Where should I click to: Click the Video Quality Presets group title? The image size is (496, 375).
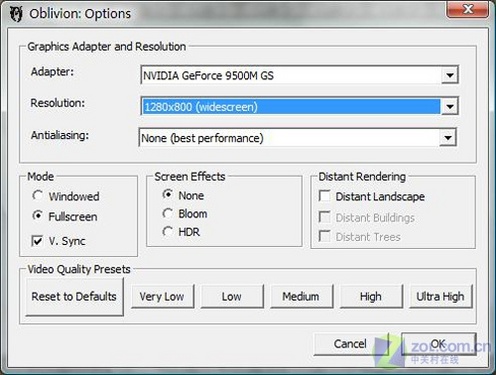pyautogui.click(x=79, y=269)
